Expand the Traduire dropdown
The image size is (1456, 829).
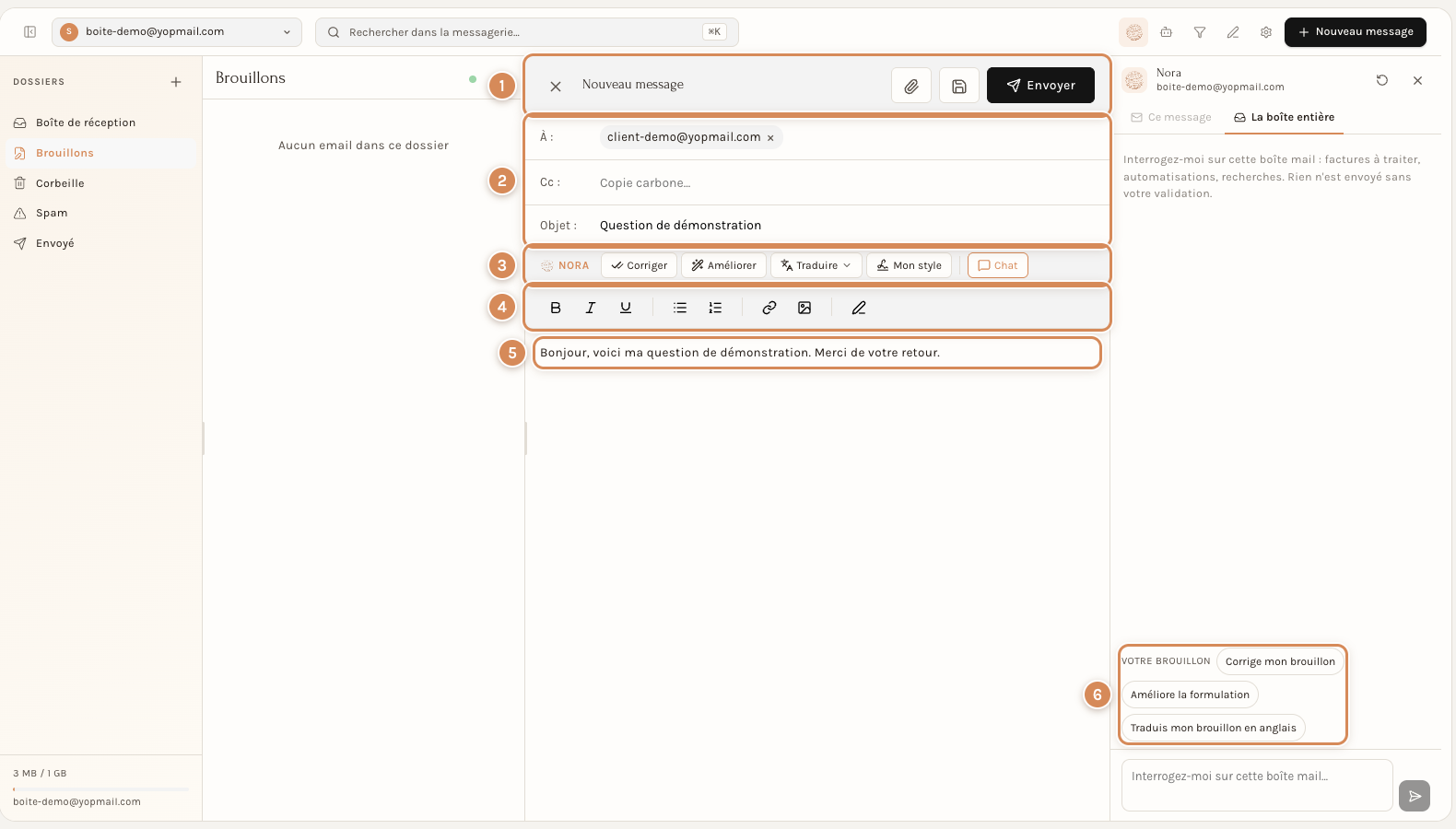816,265
